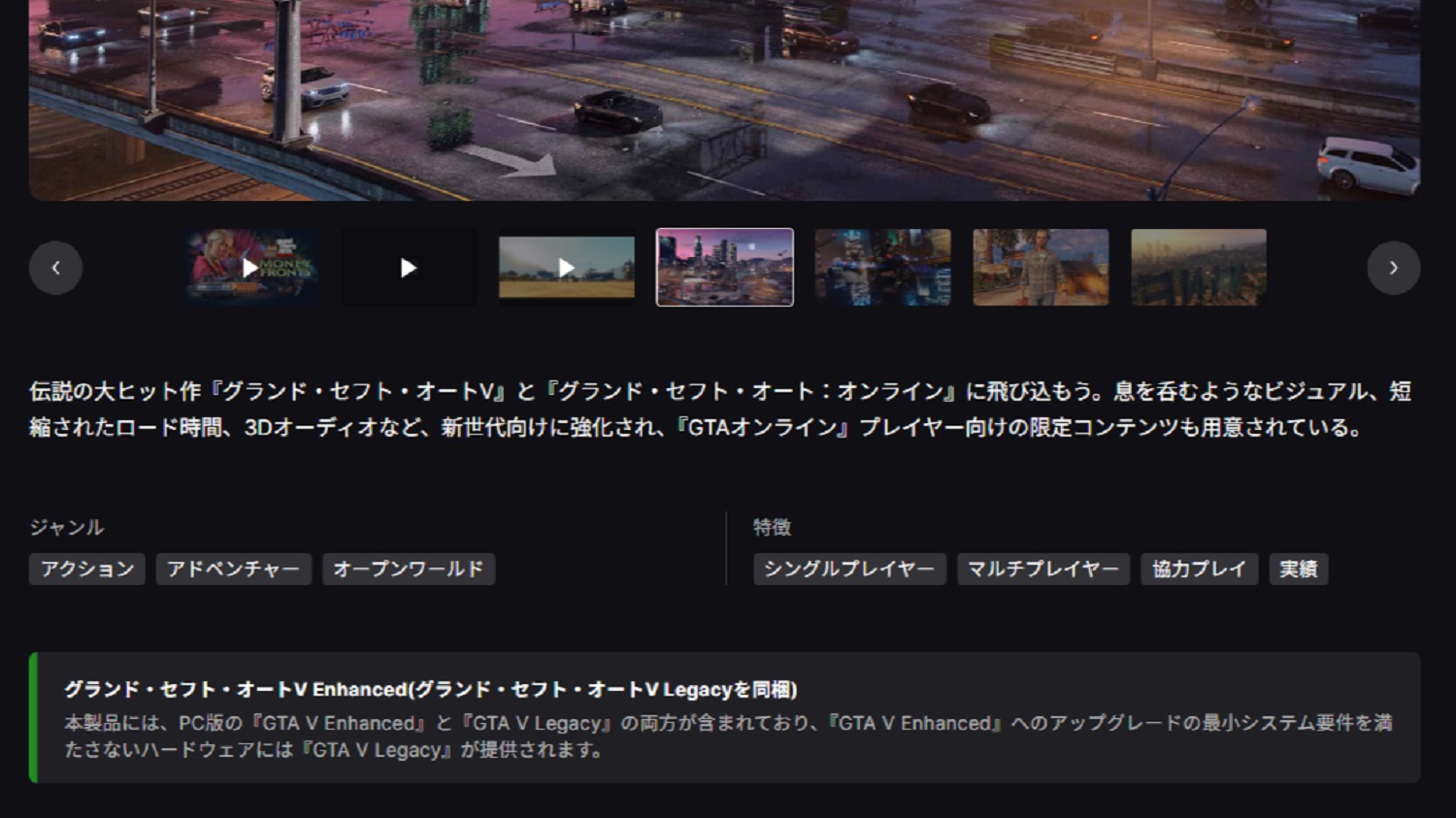Viewport: 1456px width, 818px height.
Task: Select the マルチプレイヤー feature tag
Action: (1043, 569)
